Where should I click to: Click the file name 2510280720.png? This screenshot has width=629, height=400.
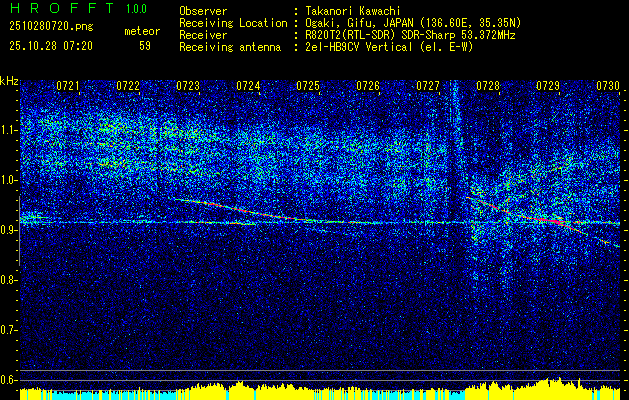[51, 27]
